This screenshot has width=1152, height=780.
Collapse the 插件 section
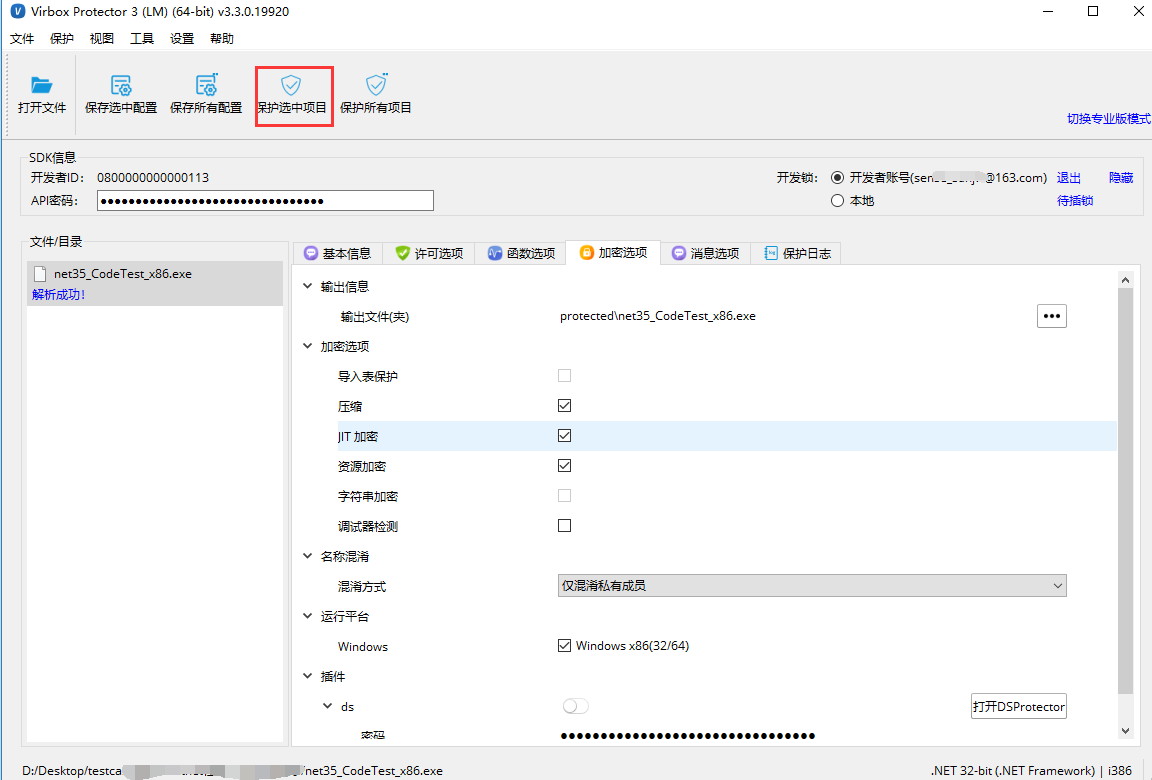tap(308, 676)
